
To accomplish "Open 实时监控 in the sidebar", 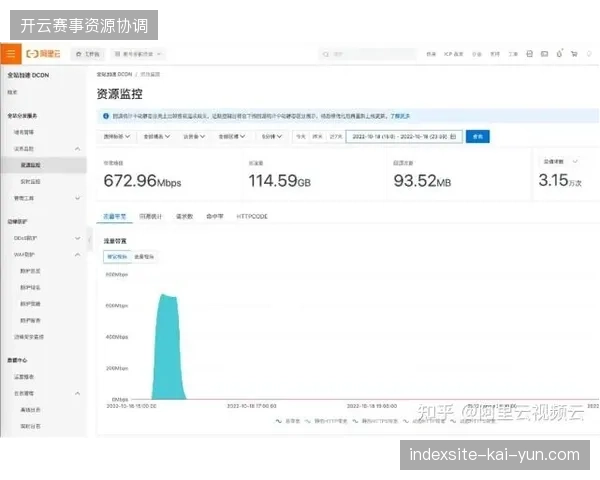I will pyautogui.click(x=30, y=181).
